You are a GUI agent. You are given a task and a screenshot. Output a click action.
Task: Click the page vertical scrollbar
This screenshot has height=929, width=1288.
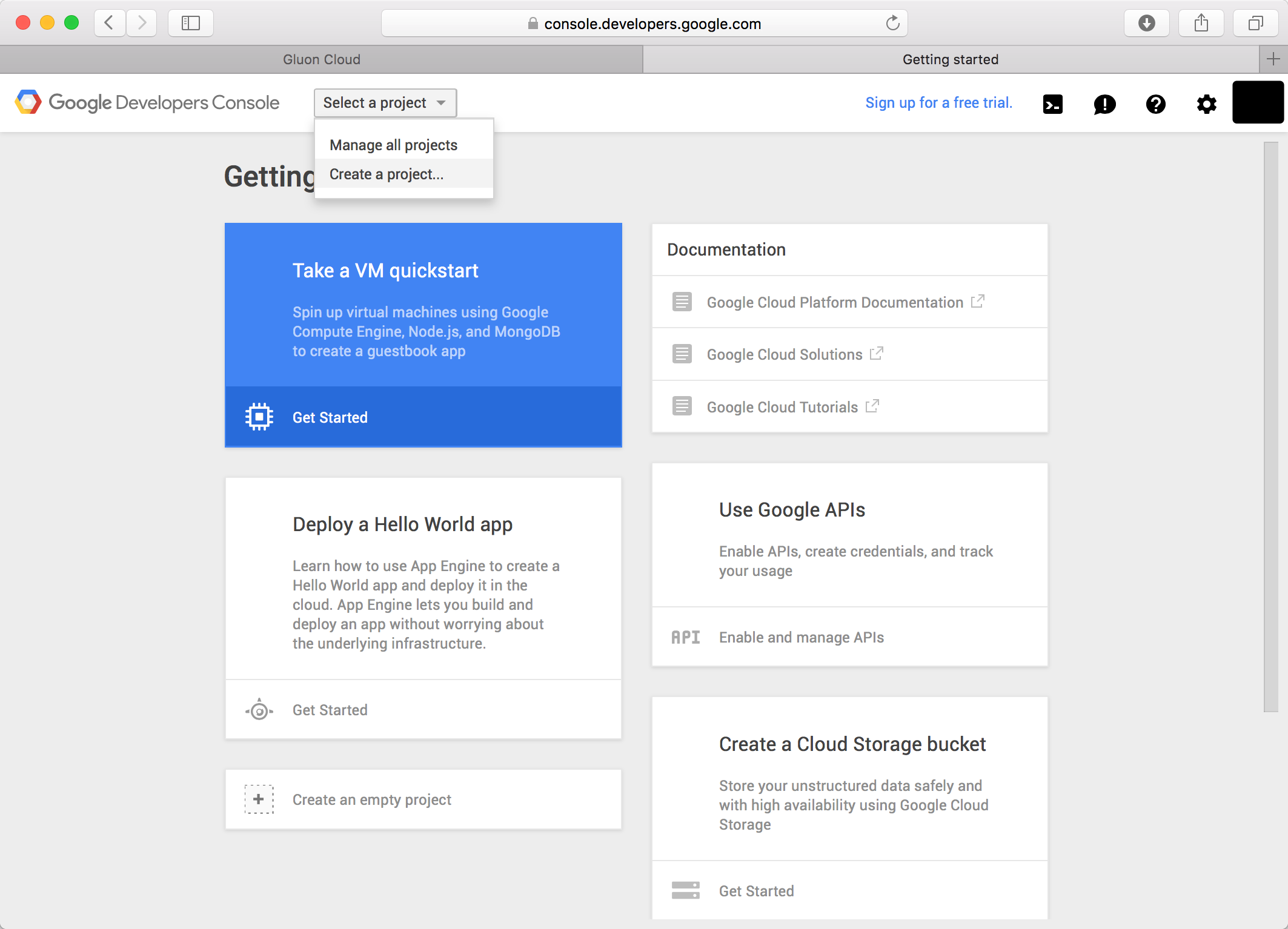click(1270, 427)
